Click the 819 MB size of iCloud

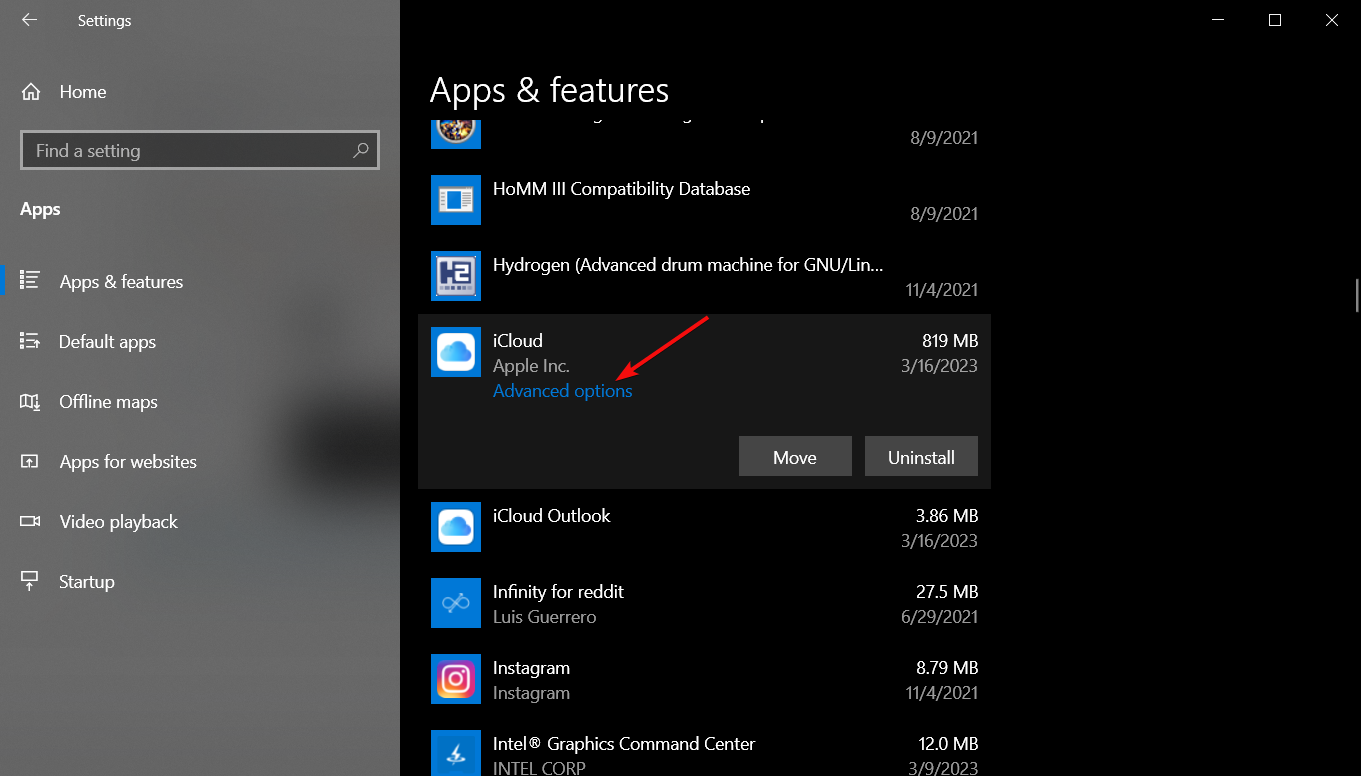click(x=950, y=341)
